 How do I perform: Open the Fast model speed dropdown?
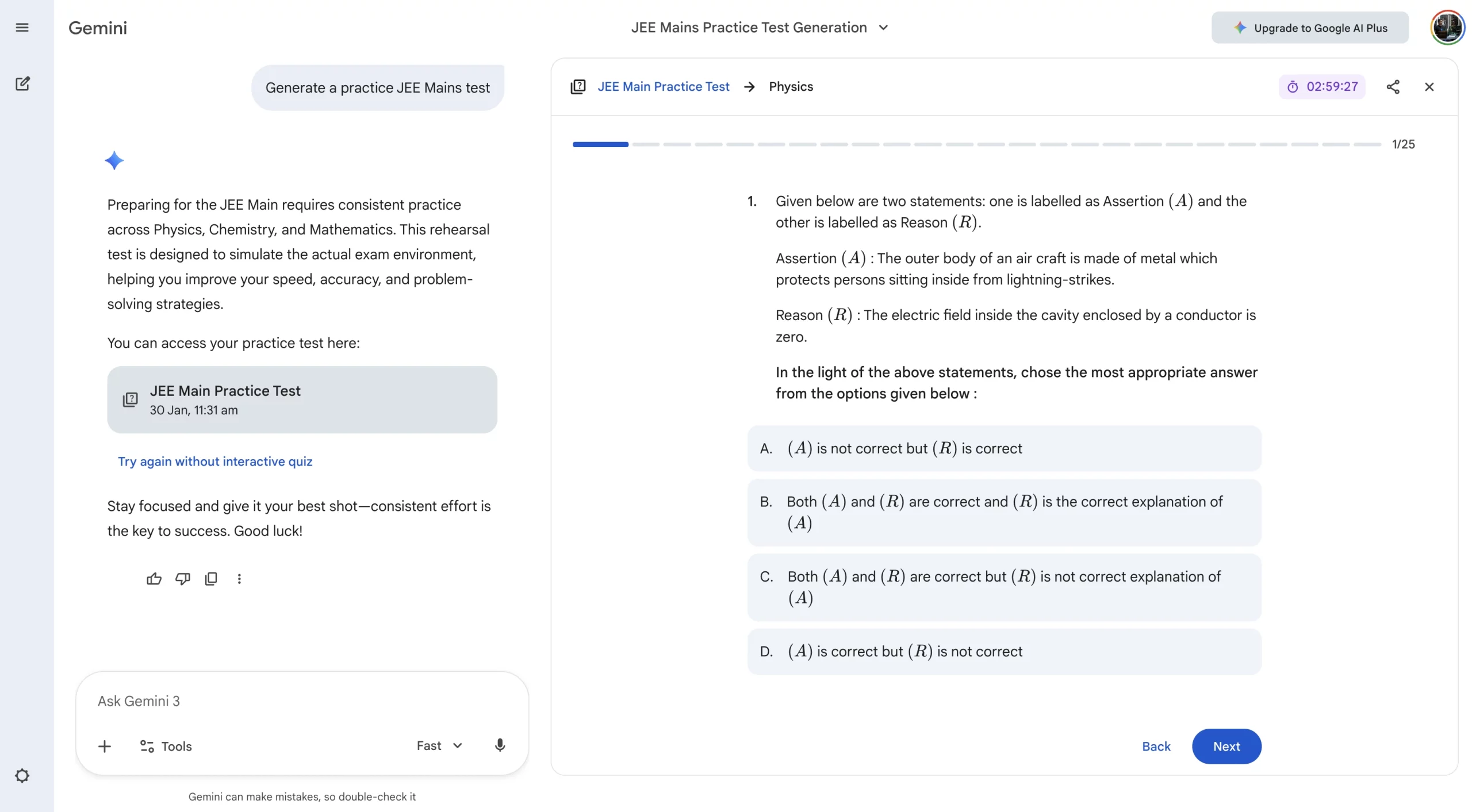click(438, 745)
